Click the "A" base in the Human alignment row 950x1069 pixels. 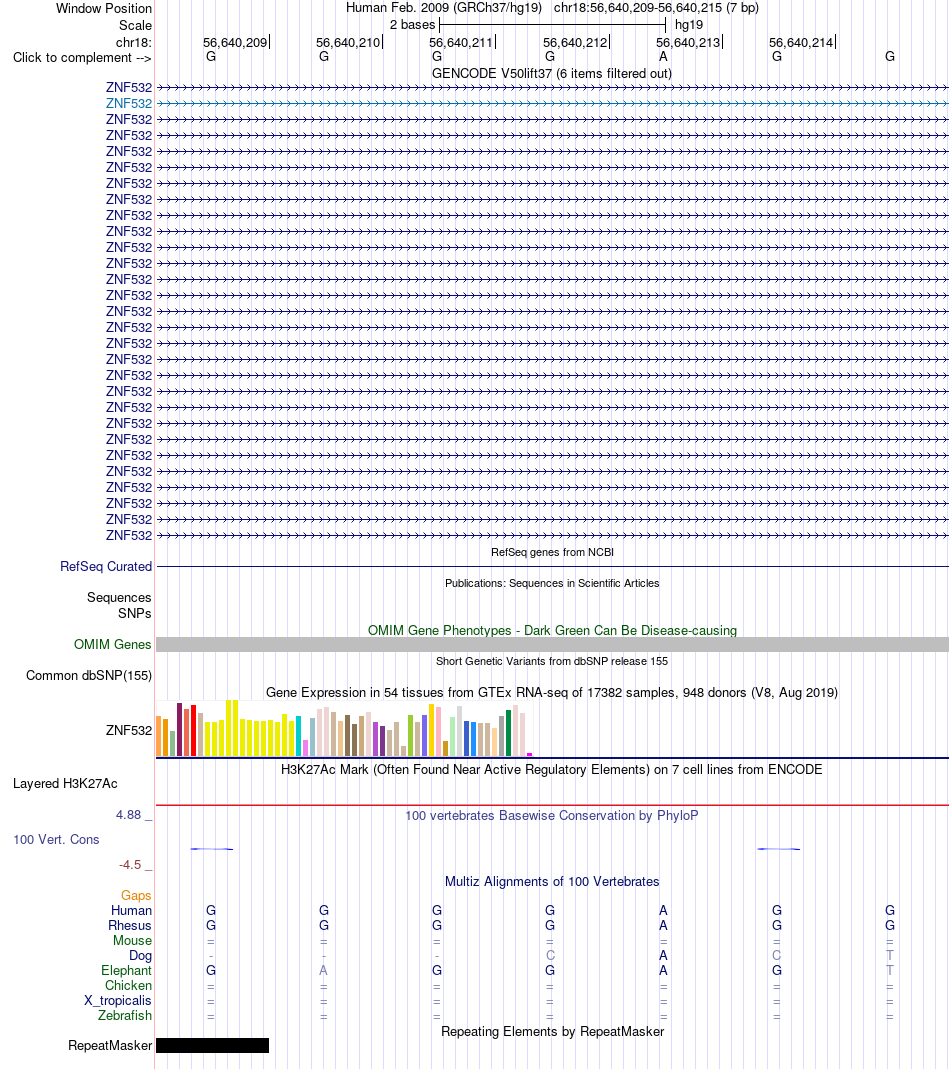[x=663, y=910]
